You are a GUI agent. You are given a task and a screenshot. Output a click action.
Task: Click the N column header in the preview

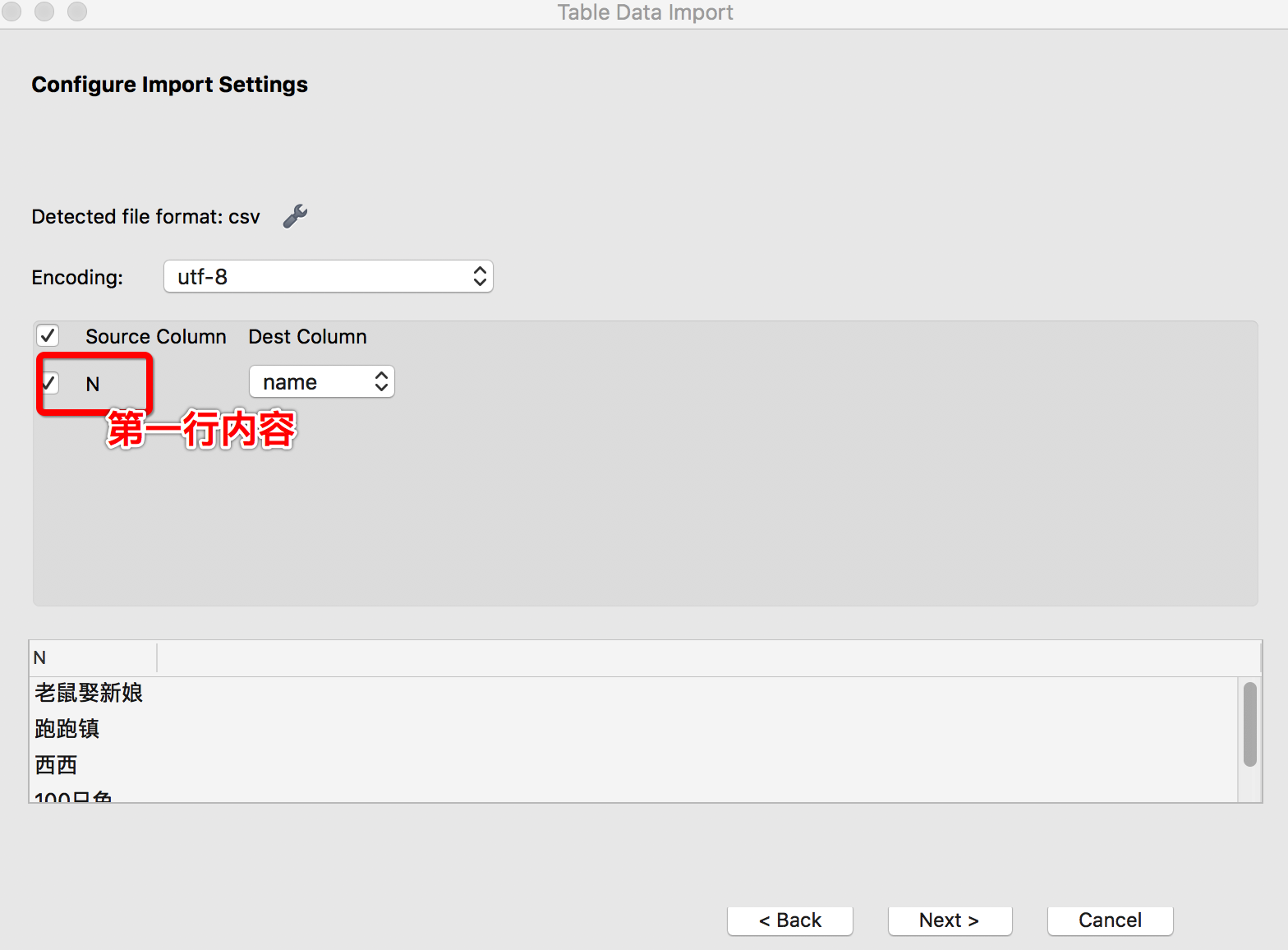93,658
